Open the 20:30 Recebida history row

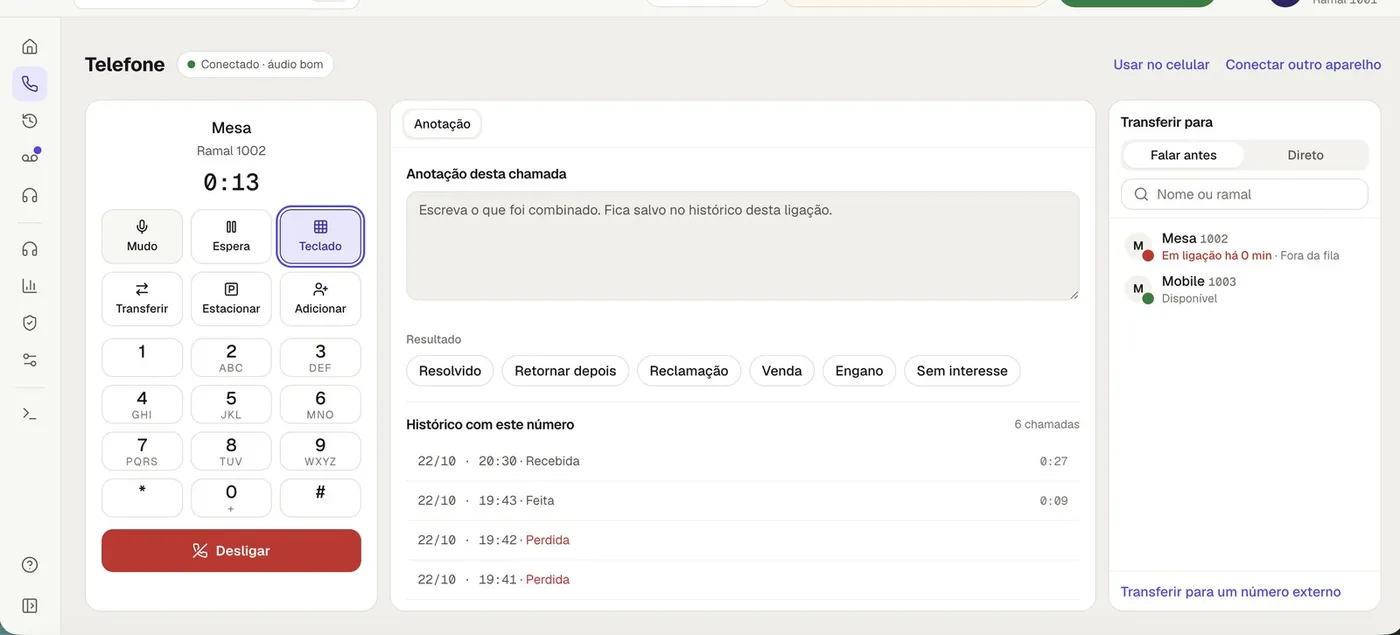[743, 461]
